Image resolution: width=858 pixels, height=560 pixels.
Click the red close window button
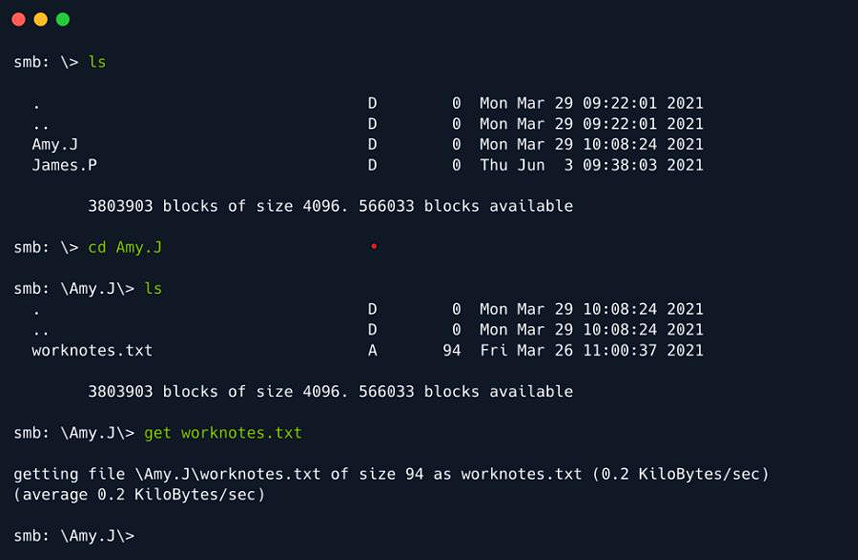[x=18, y=19]
